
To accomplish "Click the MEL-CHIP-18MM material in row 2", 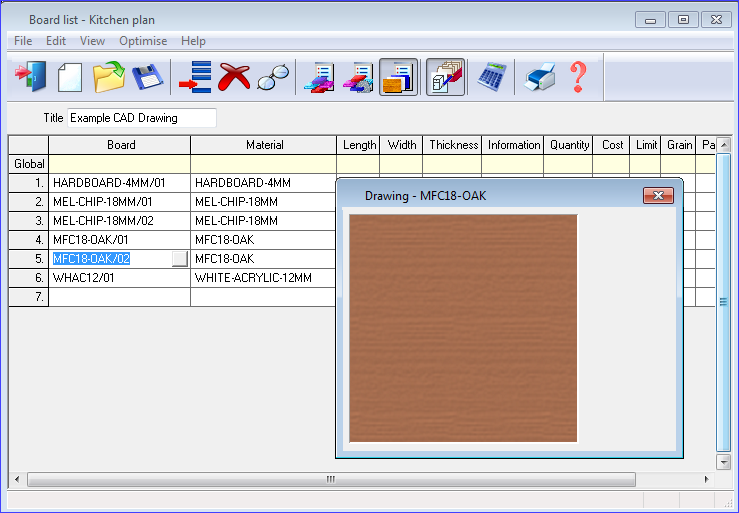I will tap(263, 201).
